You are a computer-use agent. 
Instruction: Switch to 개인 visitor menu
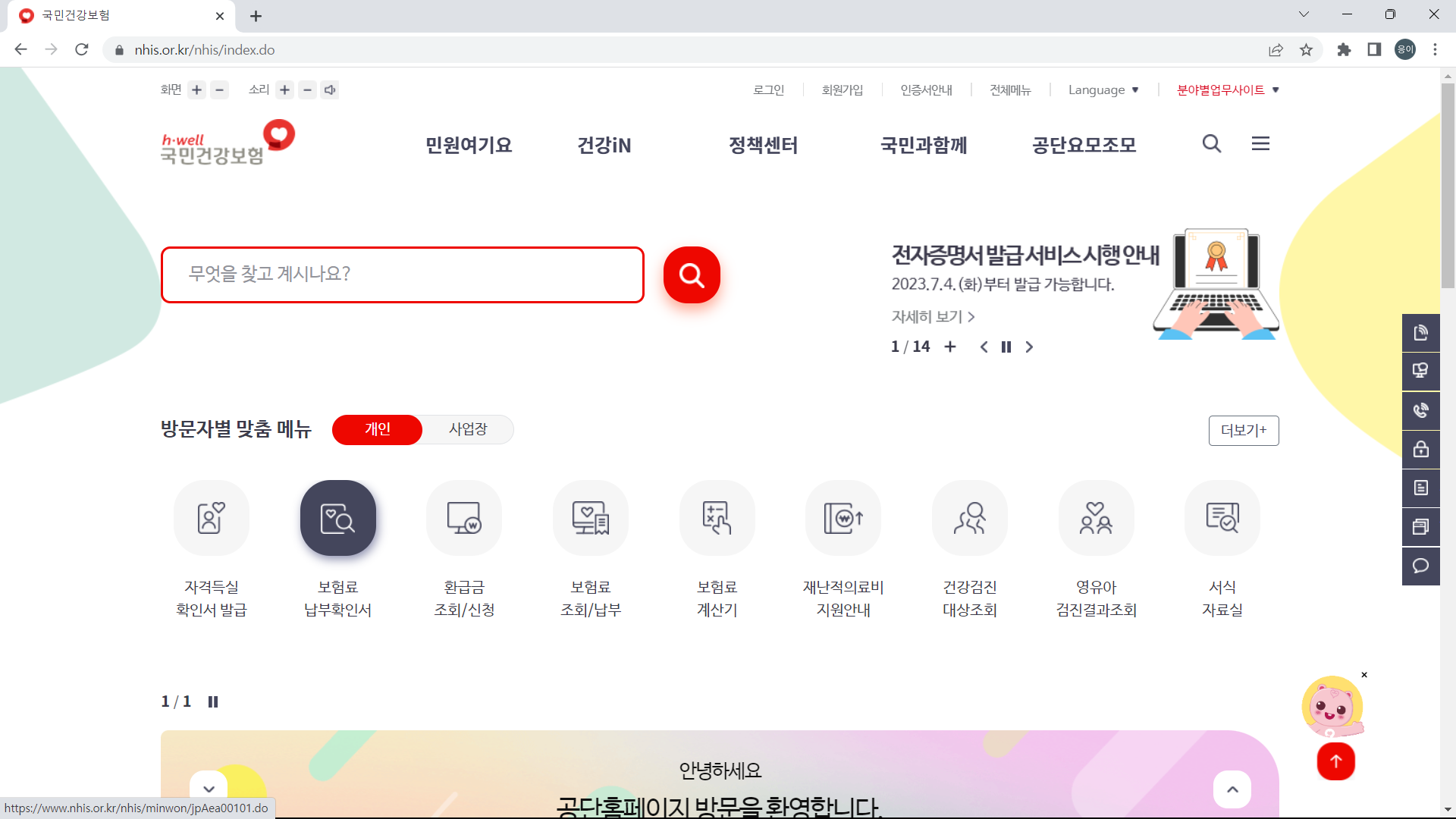(x=377, y=429)
